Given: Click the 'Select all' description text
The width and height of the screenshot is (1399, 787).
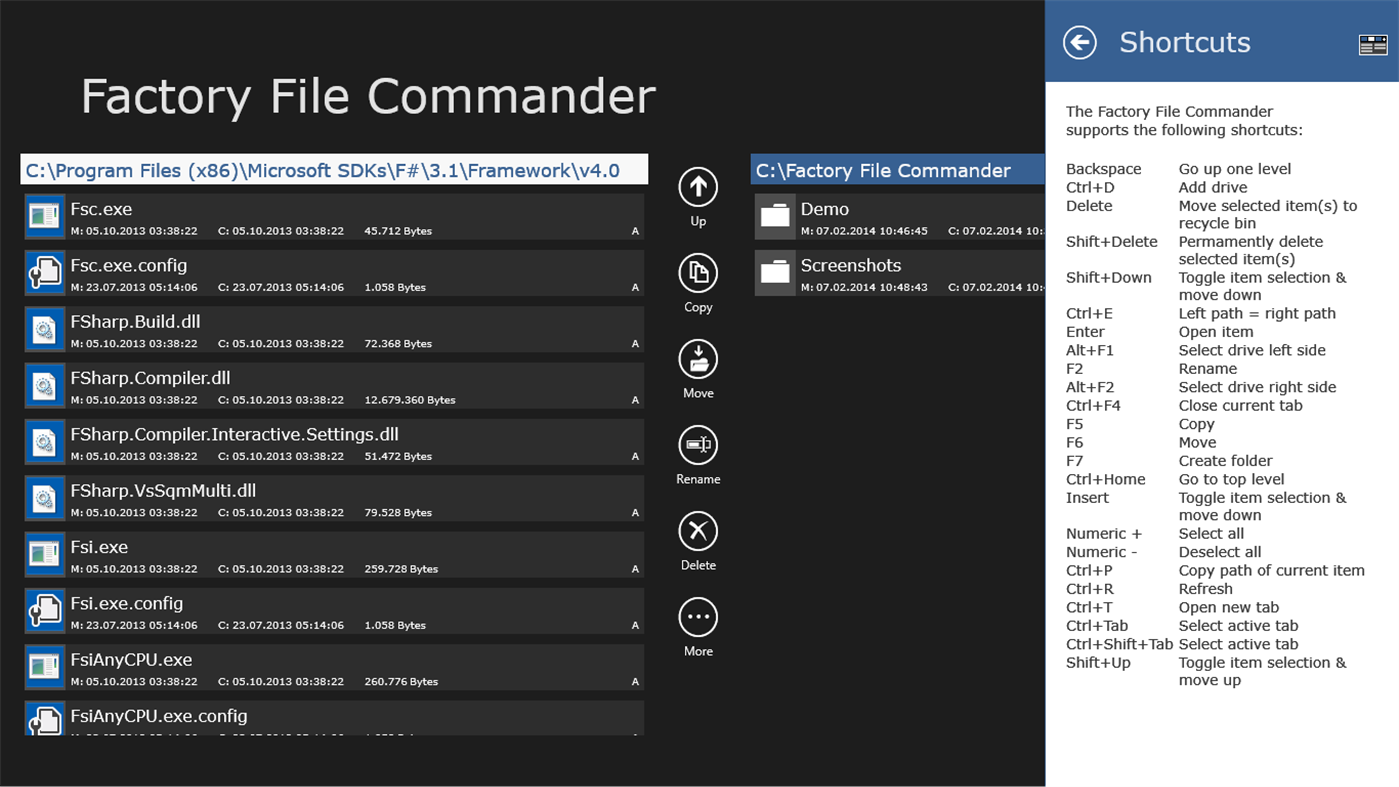Looking at the screenshot, I should [x=1212, y=534].
